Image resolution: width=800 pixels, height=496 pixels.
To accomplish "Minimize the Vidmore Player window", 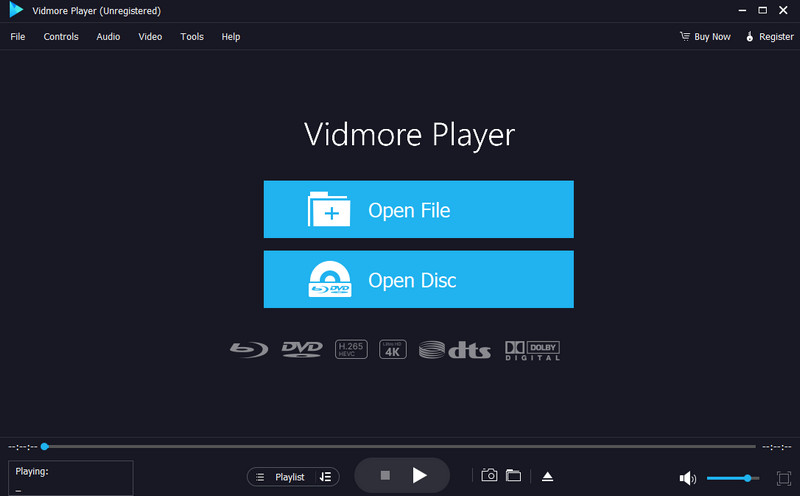I will (x=742, y=10).
